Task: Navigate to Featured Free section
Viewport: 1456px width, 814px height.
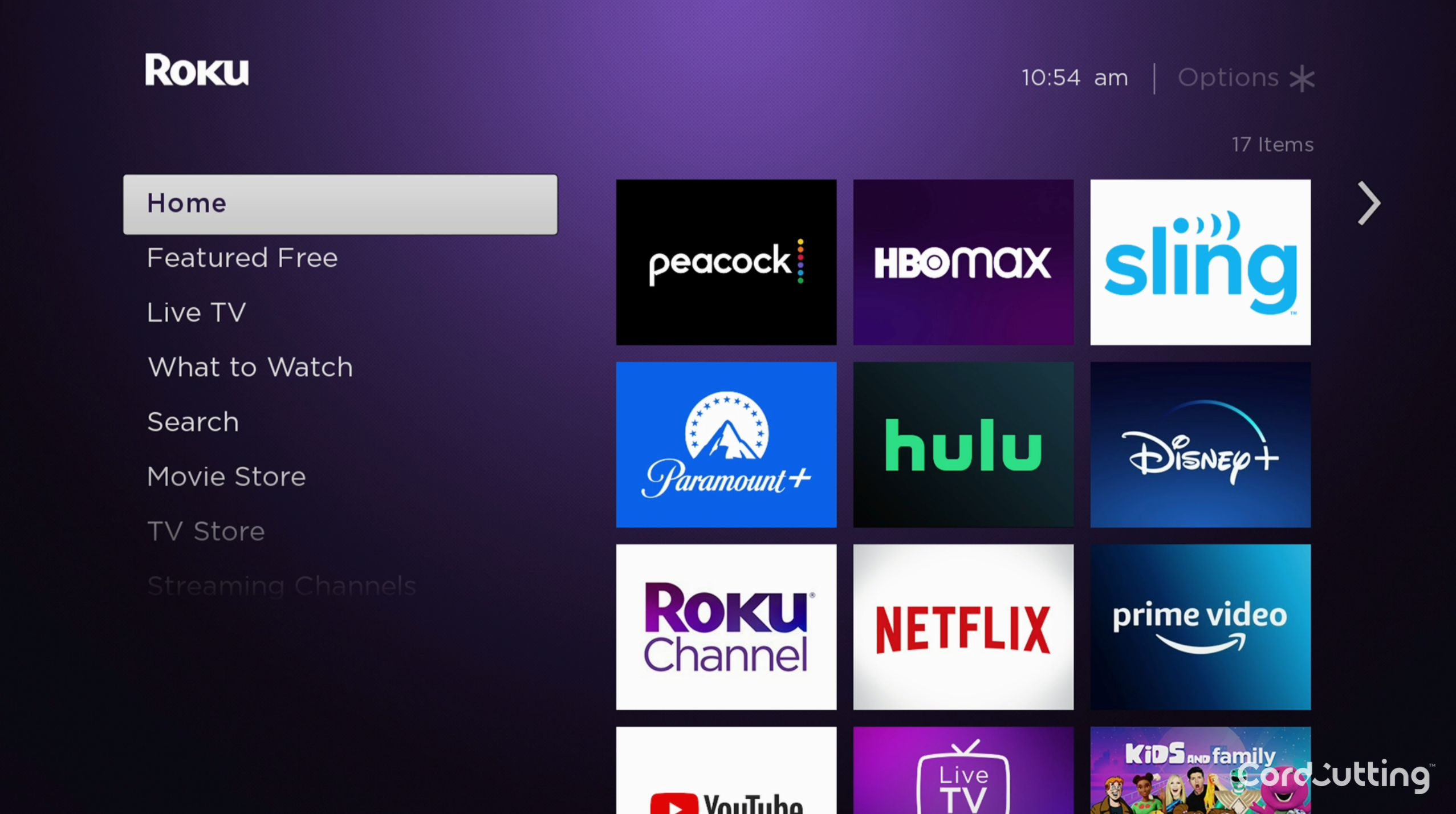Action: (243, 258)
